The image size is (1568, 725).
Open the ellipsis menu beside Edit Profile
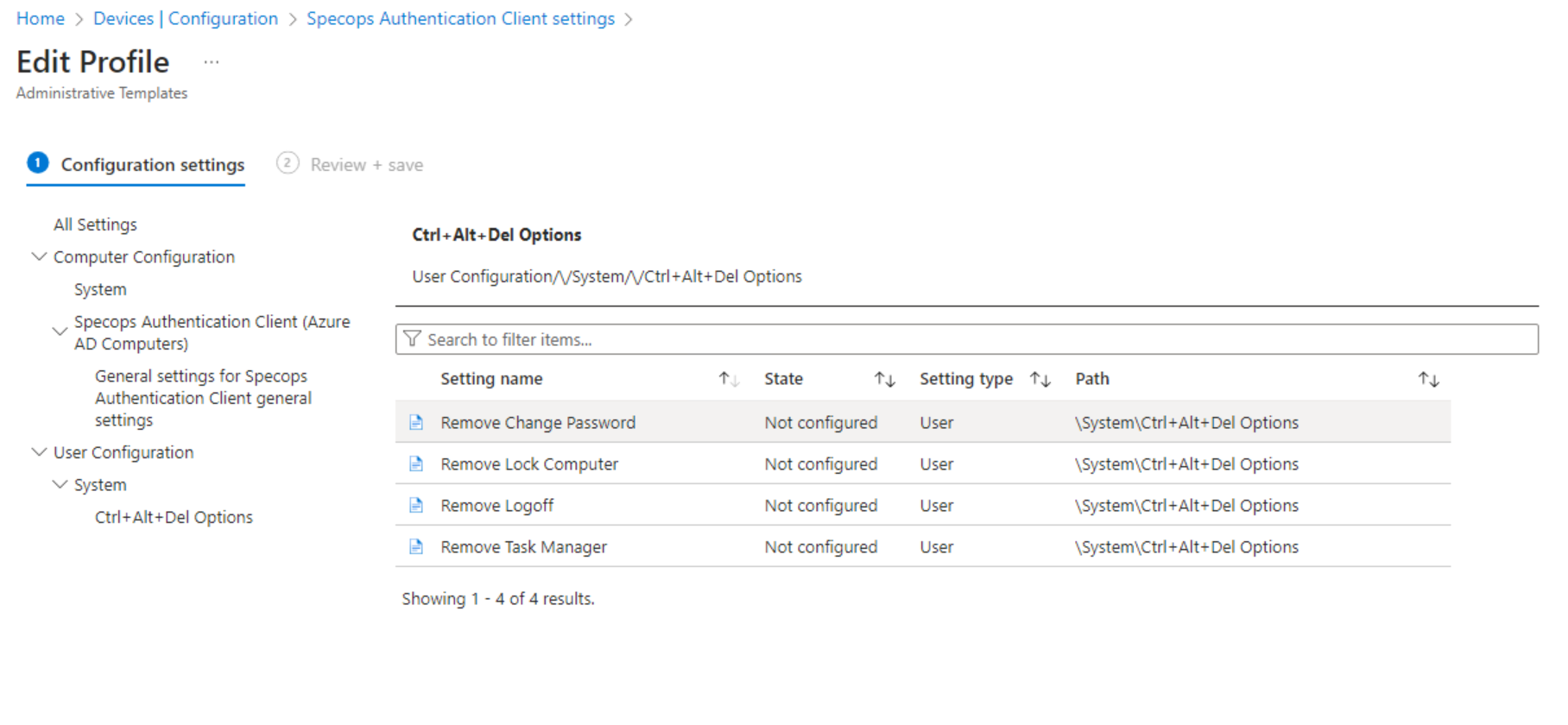pyautogui.click(x=212, y=62)
